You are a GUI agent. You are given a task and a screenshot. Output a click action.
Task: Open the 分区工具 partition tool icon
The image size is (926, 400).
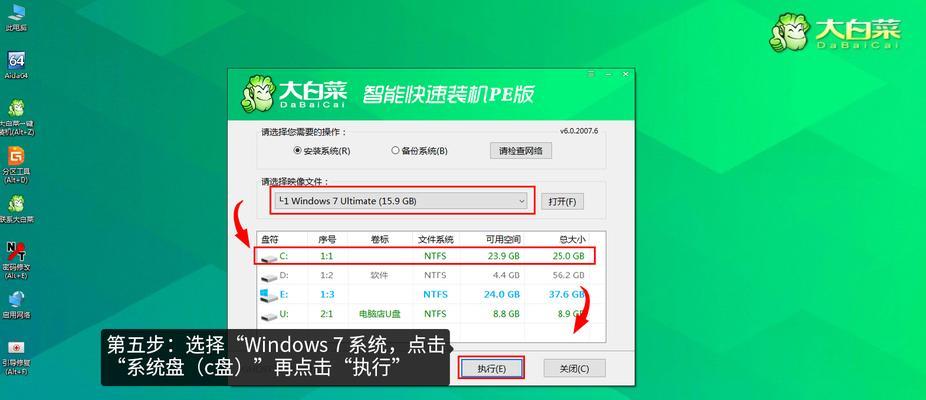16,165
